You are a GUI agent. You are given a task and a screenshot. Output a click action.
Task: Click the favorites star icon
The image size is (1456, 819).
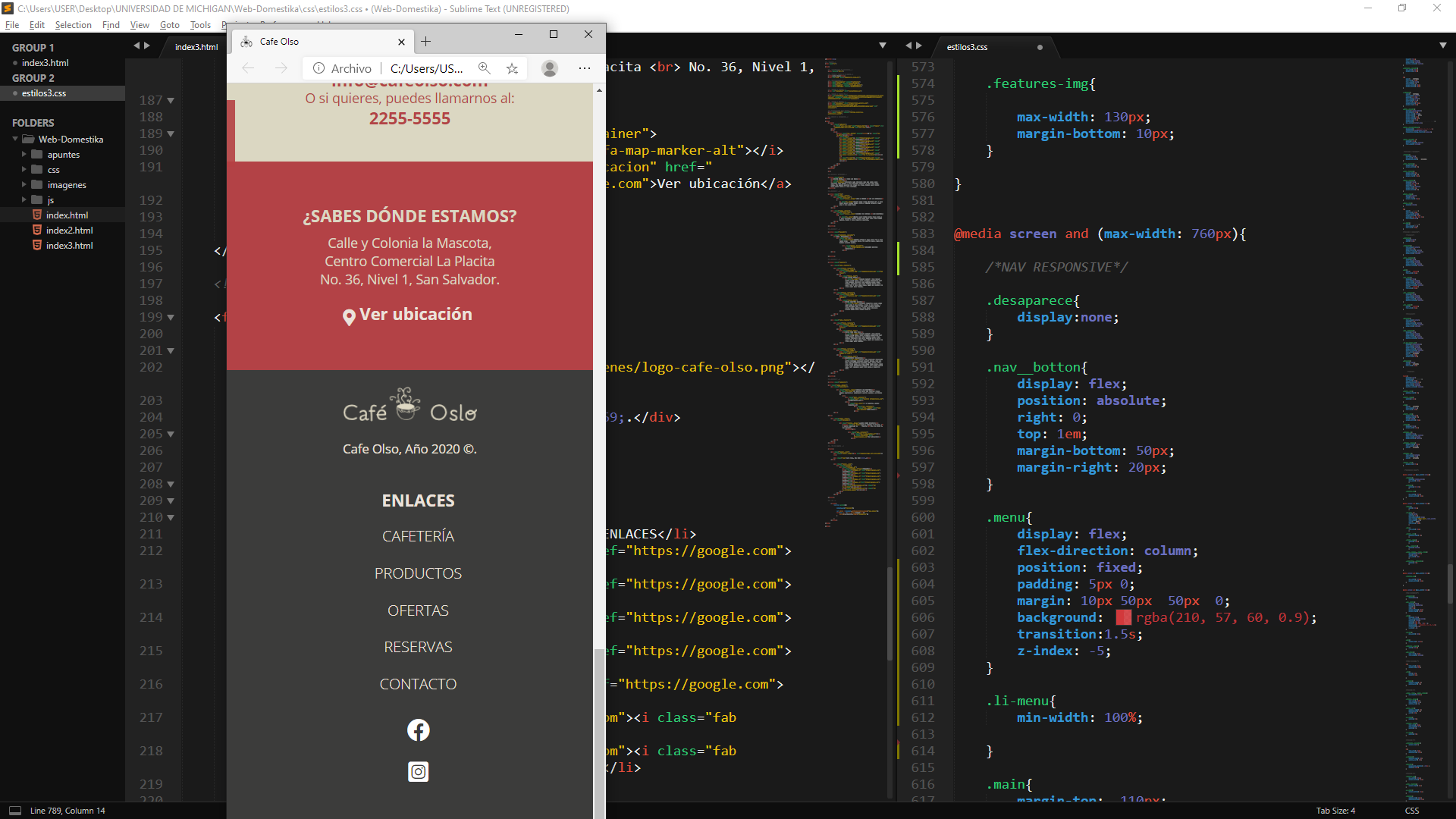click(x=513, y=68)
